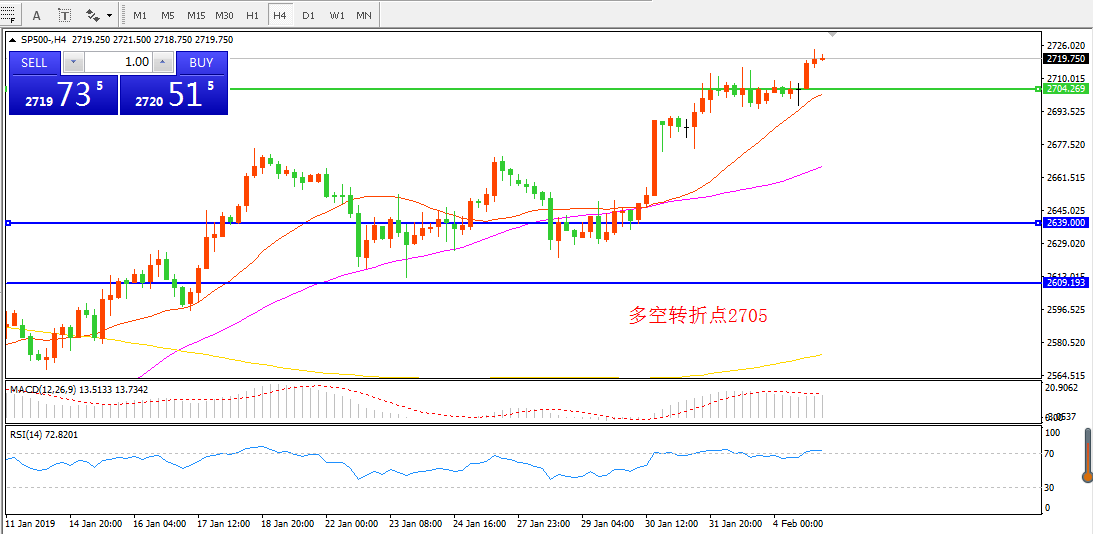Select the Text Label tool

click(x=65, y=15)
